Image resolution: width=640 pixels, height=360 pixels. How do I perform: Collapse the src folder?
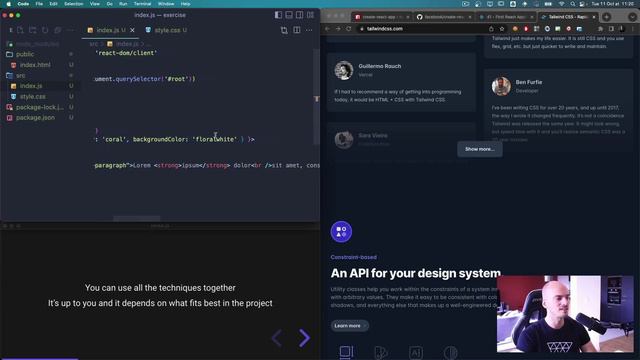coord(20,75)
